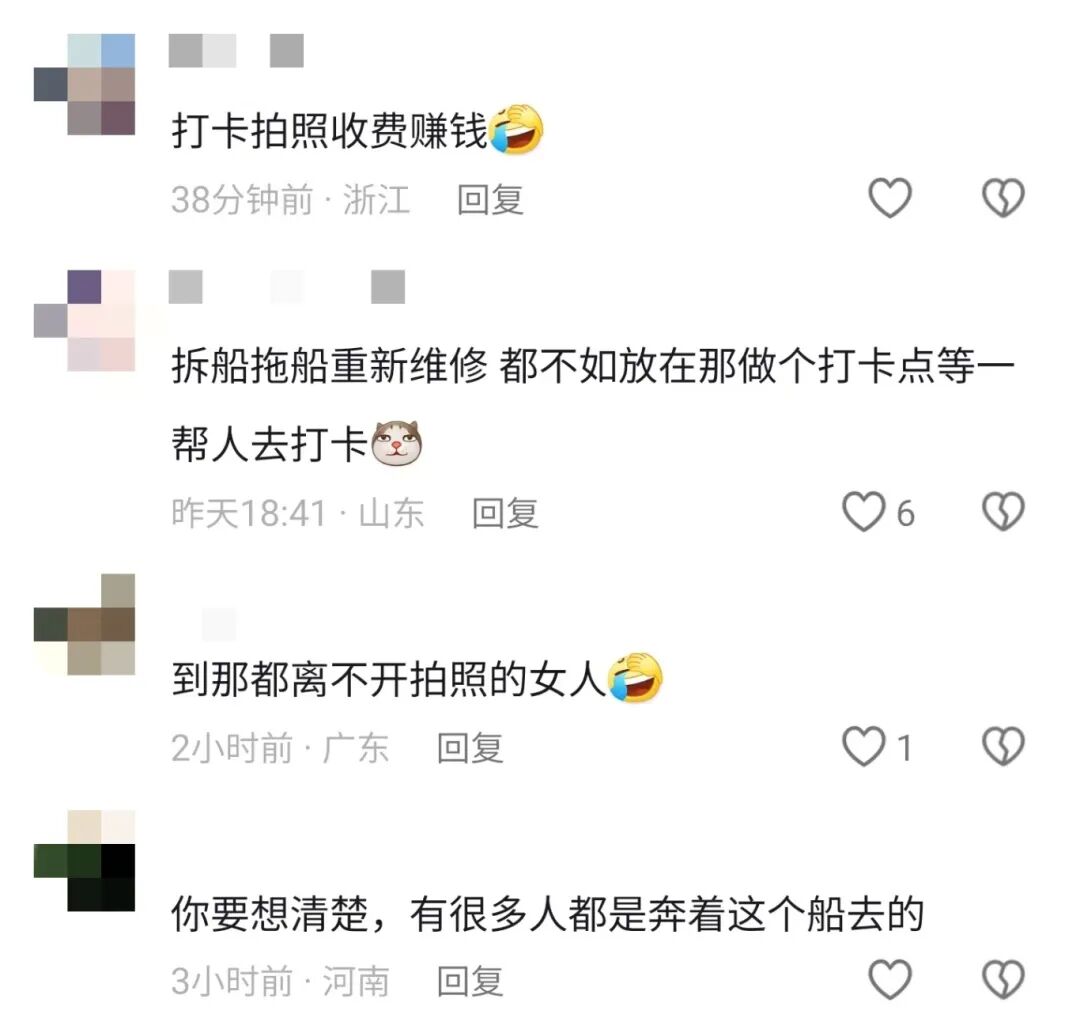The height and width of the screenshot is (1033, 1080).
Task: Like the 河南 comment about 奔着这个船去
Action: pos(890,979)
